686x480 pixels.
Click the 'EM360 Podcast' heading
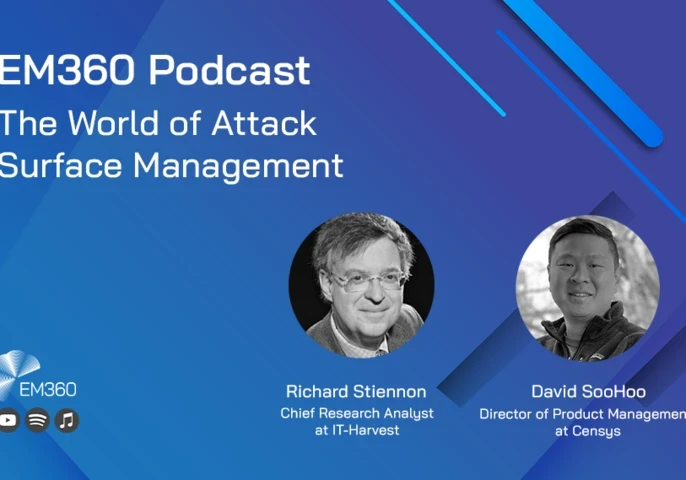click(x=155, y=70)
